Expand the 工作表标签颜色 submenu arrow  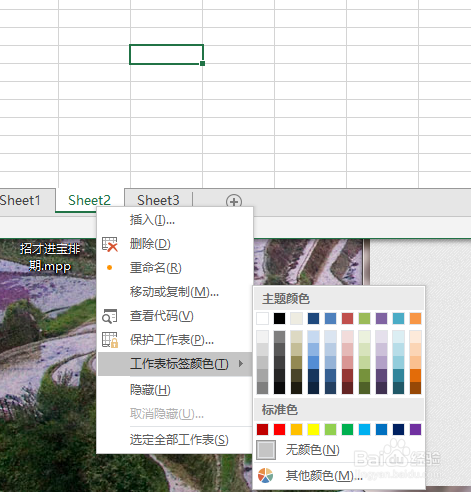click(241, 364)
